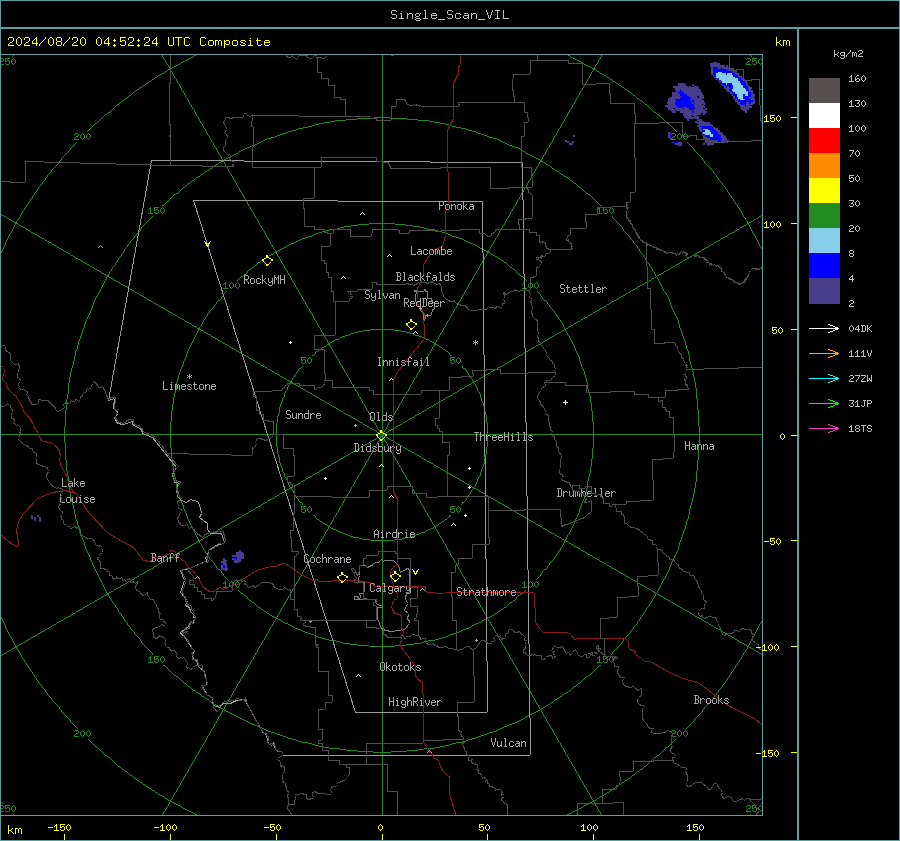900x841 pixels.
Task: Click the green 31JP arrow icon
Action: (x=824, y=404)
